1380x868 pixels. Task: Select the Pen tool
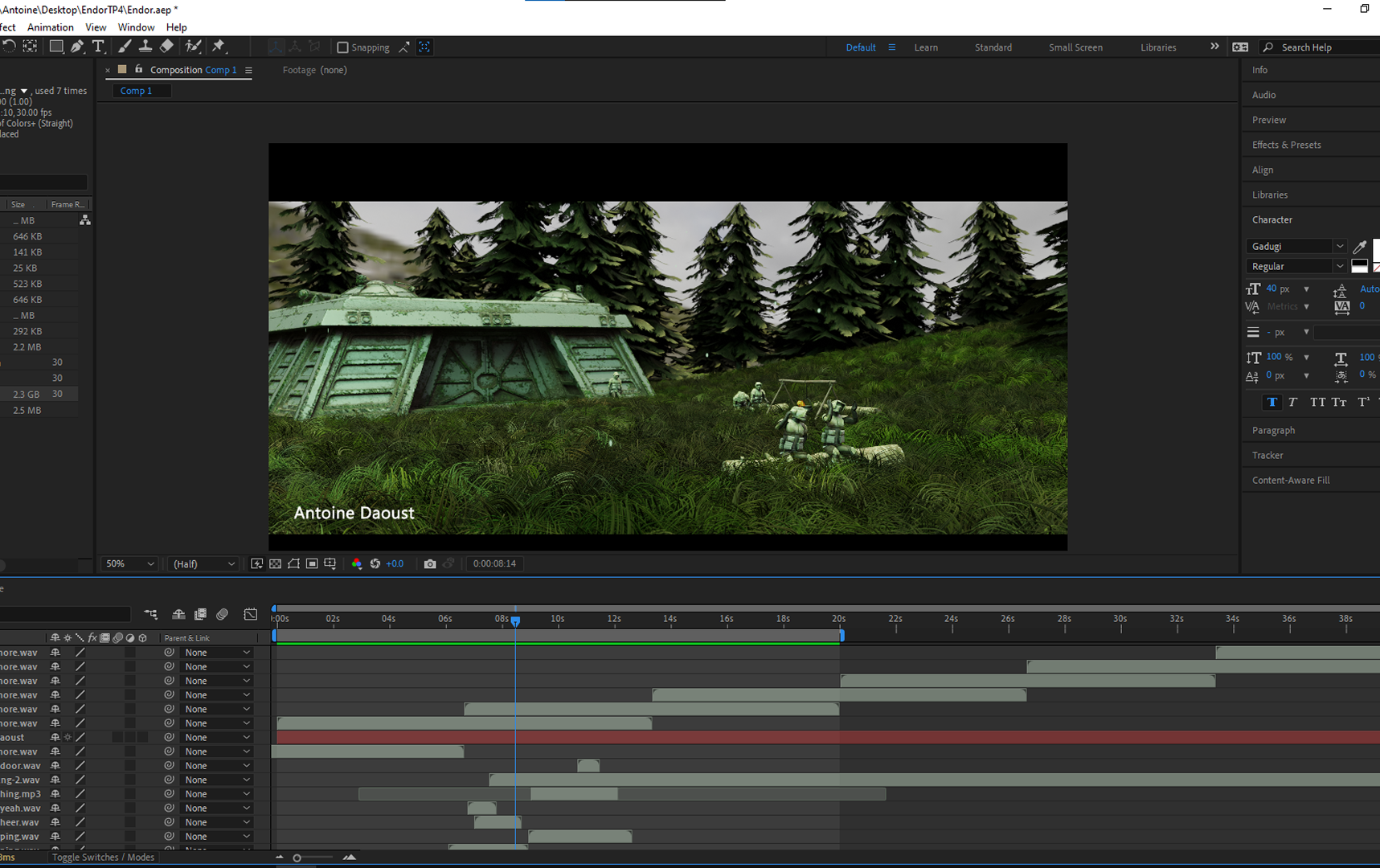coord(77,47)
